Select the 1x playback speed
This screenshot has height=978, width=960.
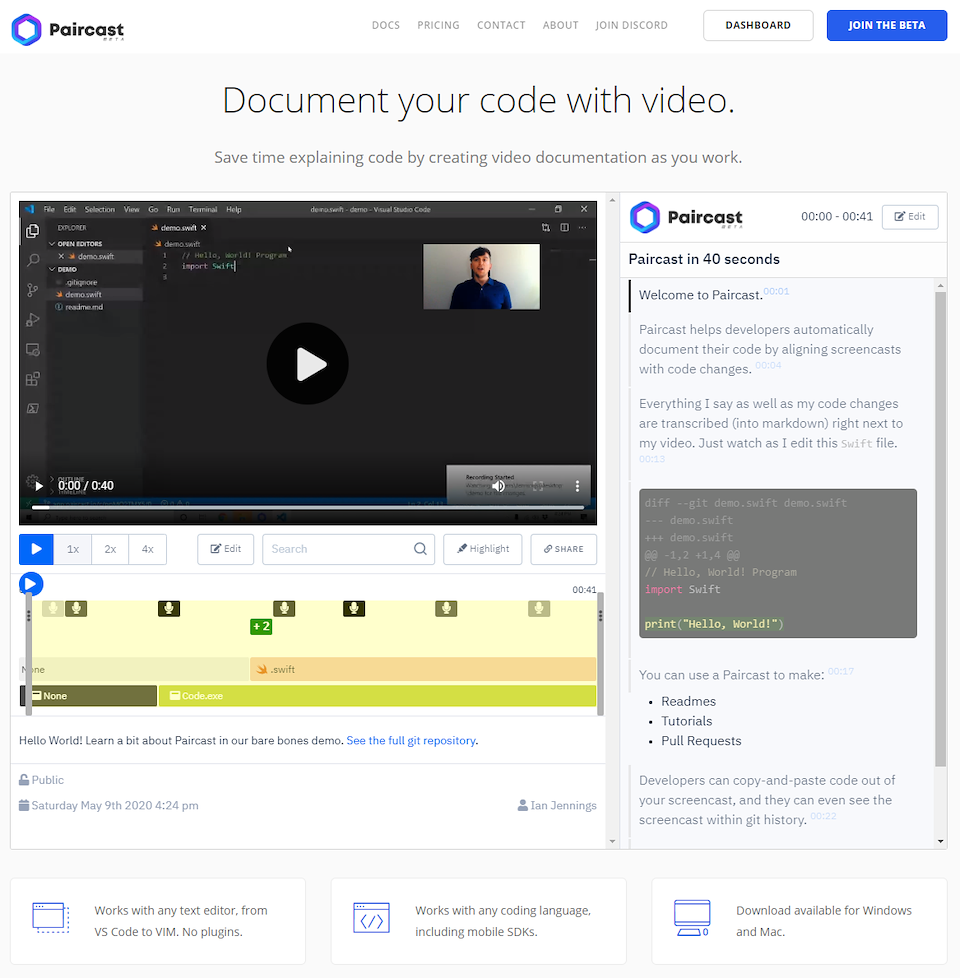pos(73,549)
